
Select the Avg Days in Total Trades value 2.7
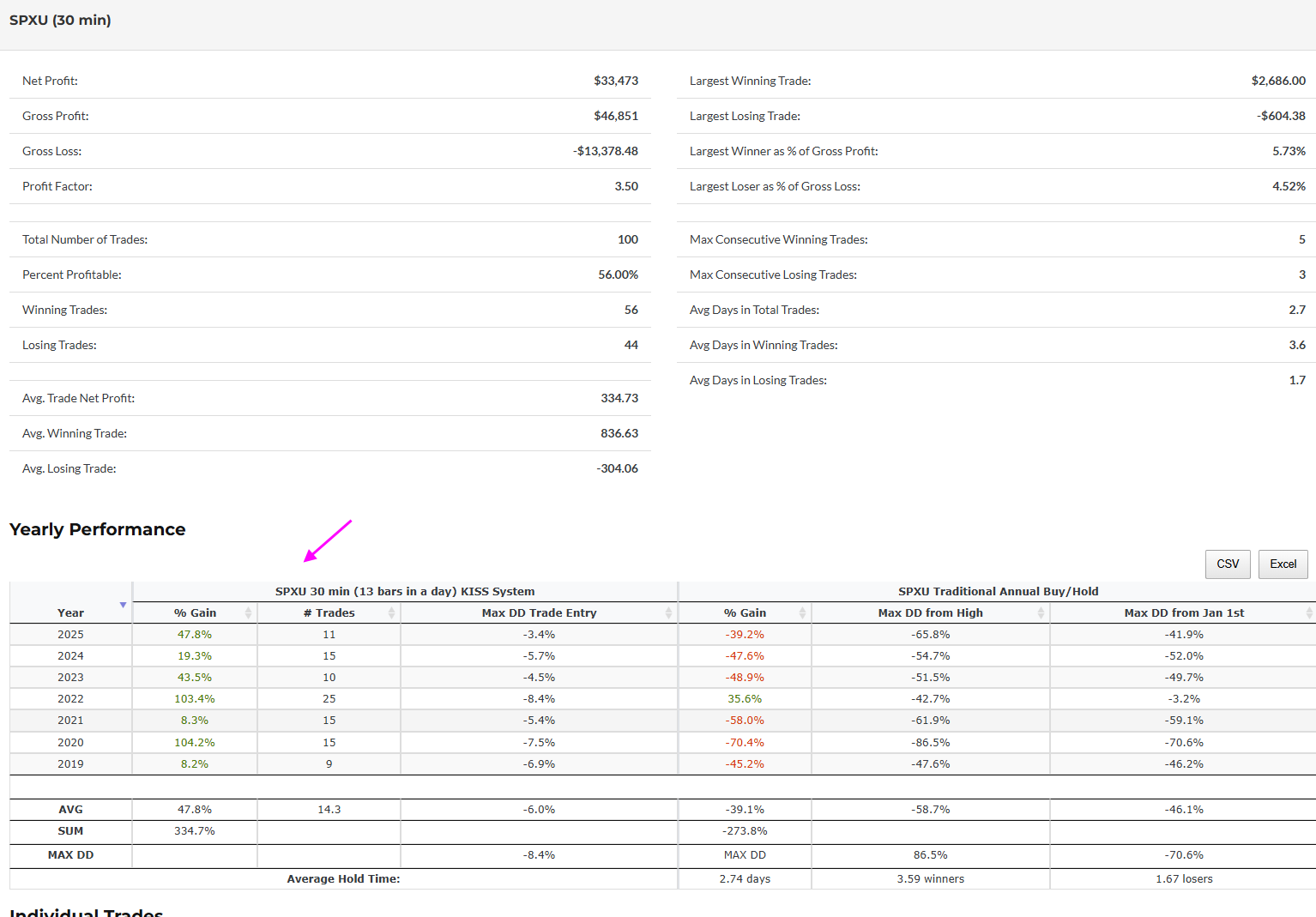tap(1297, 310)
